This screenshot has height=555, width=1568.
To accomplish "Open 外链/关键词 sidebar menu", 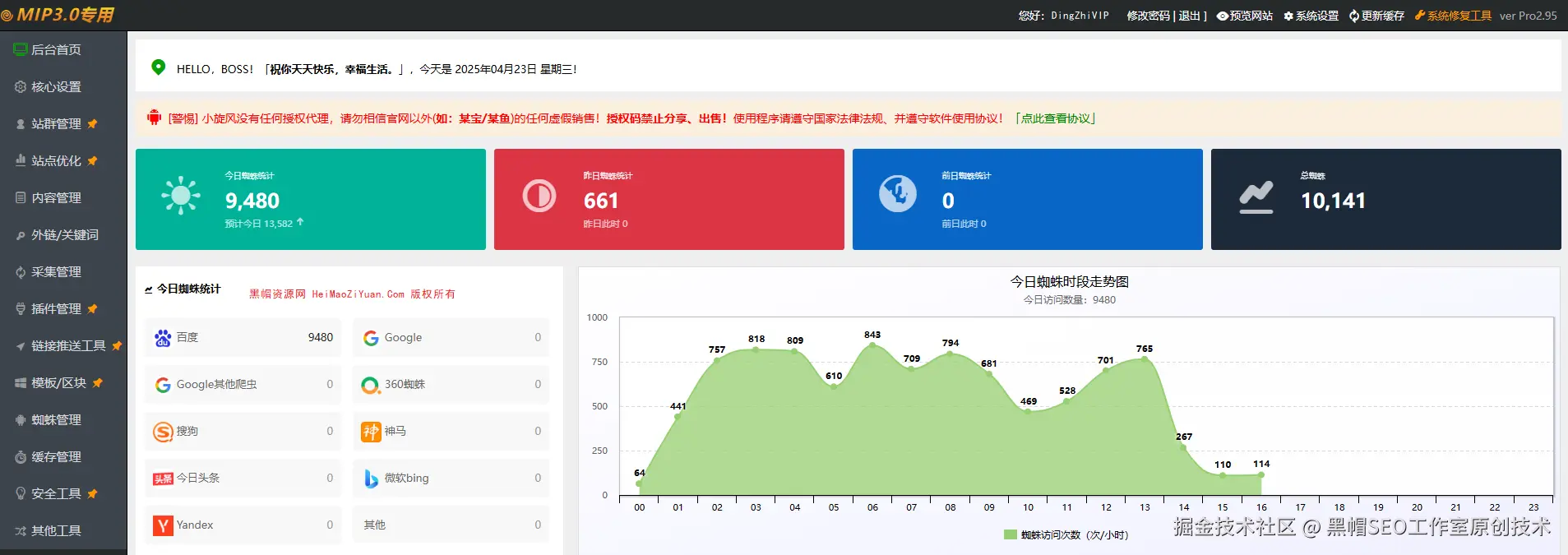I will coord(63,234).
